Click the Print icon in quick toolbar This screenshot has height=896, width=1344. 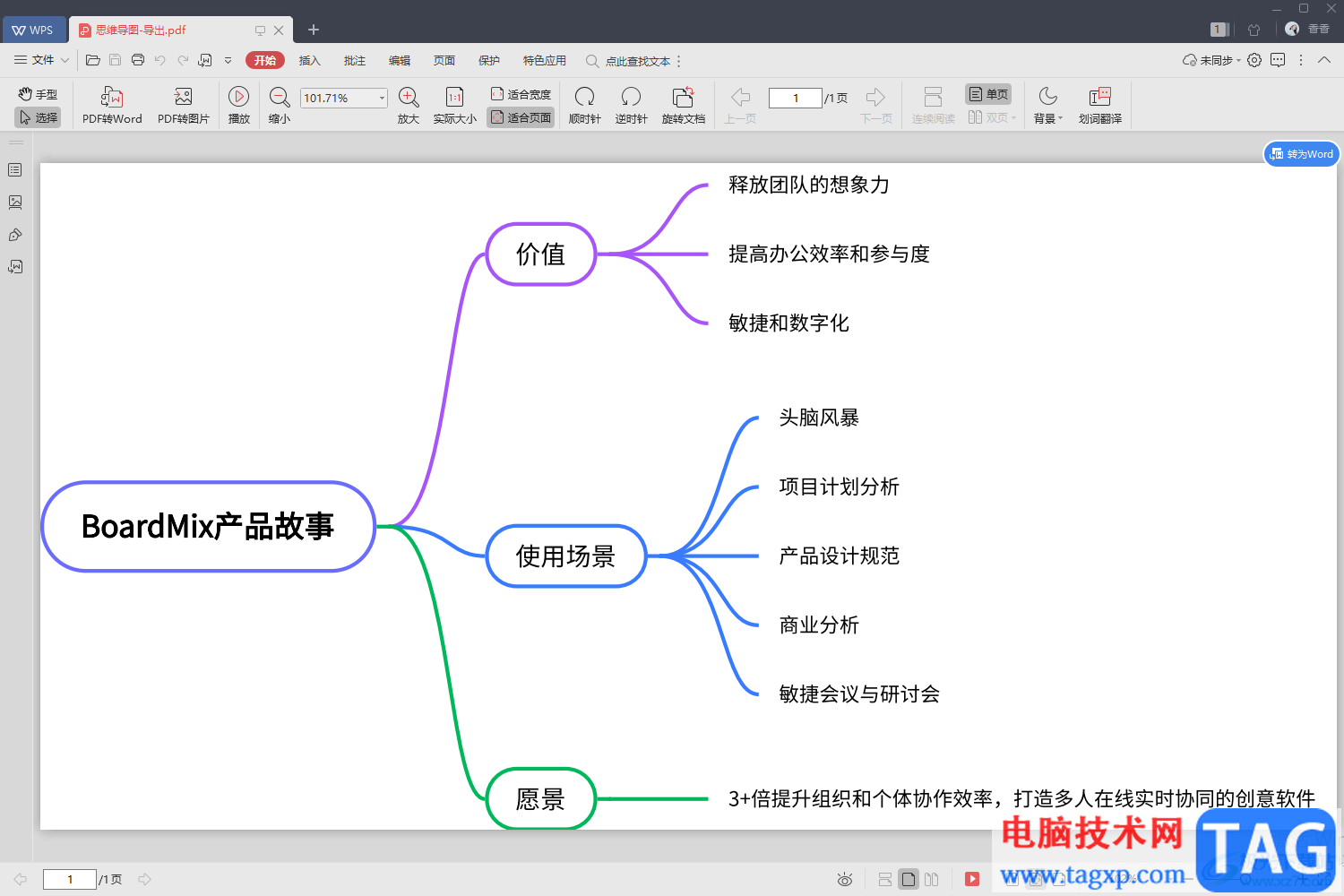click(x=138, y=60)
